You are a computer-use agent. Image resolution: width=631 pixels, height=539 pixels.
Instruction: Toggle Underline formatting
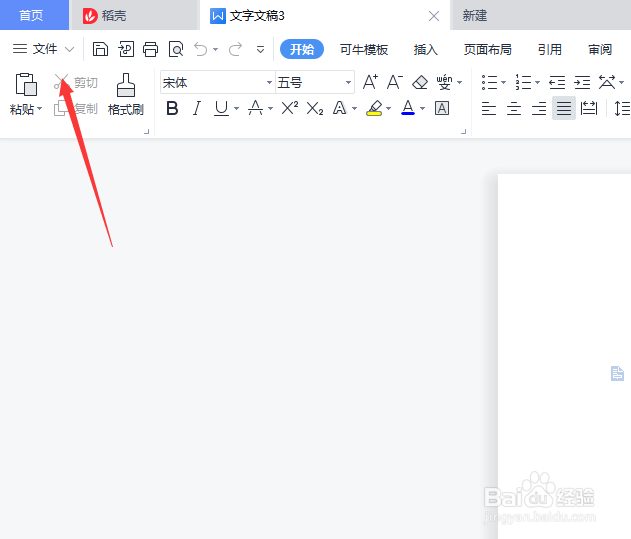(x=221, y=108)
